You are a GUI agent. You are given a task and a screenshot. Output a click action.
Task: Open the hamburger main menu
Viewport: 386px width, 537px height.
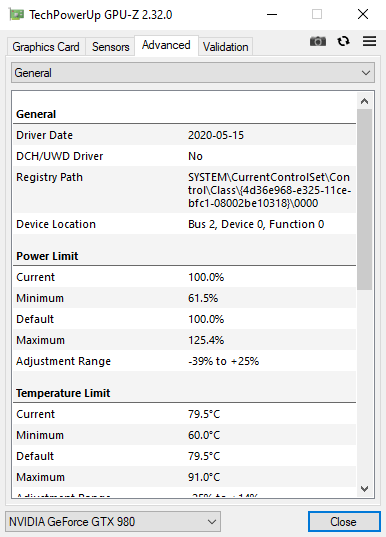tap(369, 41)
